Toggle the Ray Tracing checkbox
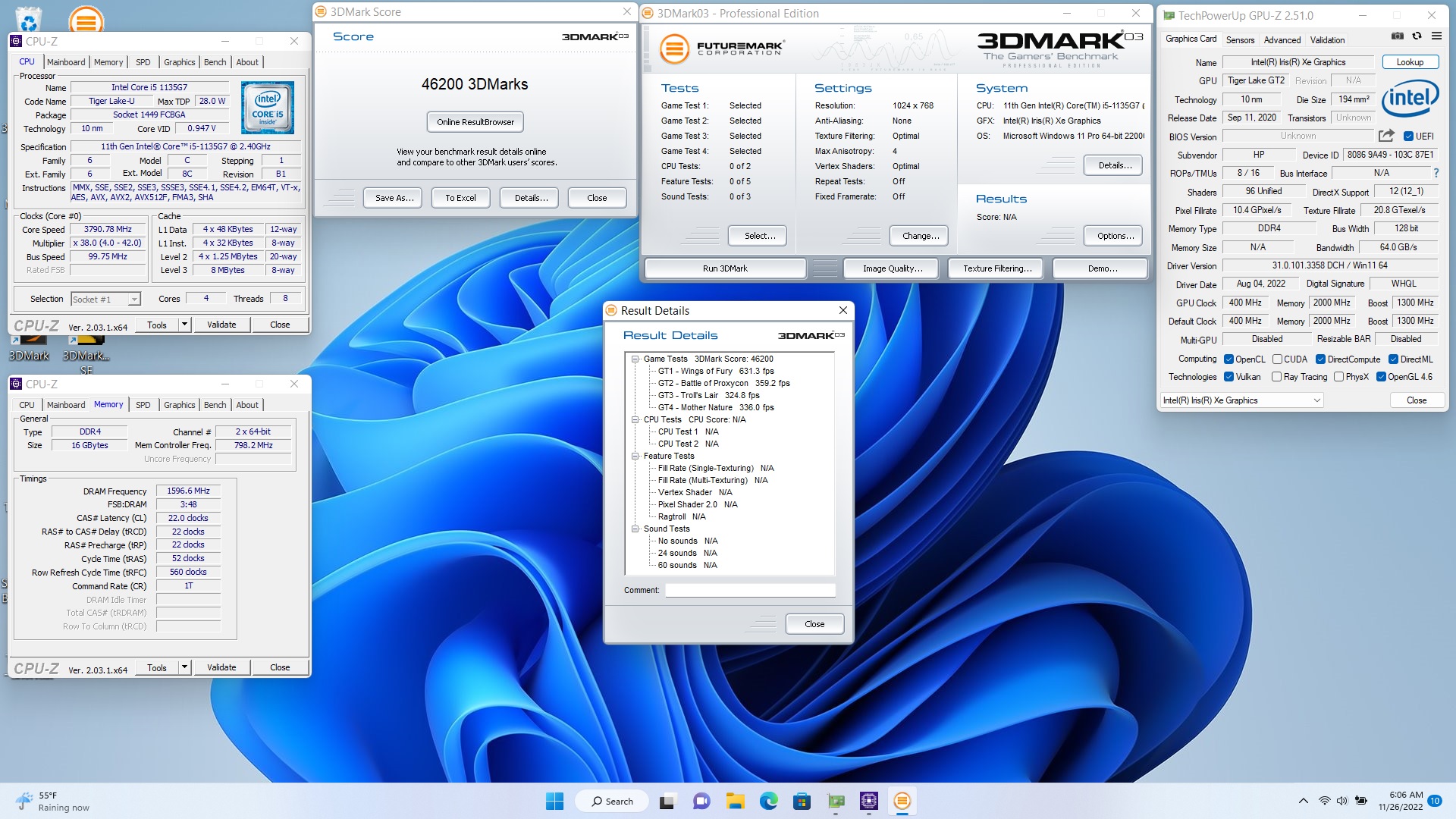The width and height of the screenshot is (1456, 819). click(x=1276, y=377)
